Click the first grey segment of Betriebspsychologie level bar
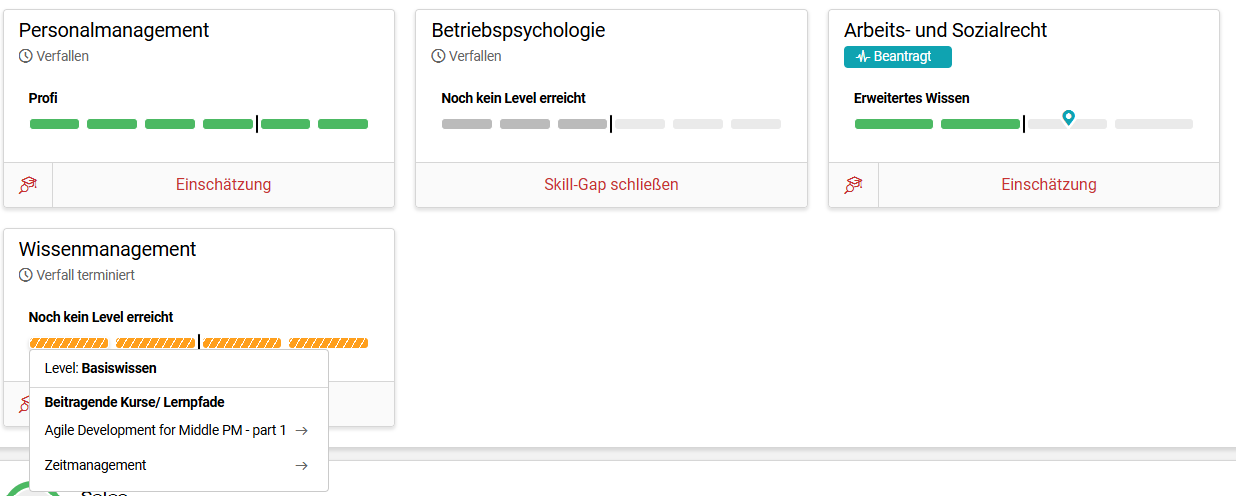Viewport: 1236px width, 496px height. pos(467,124)
